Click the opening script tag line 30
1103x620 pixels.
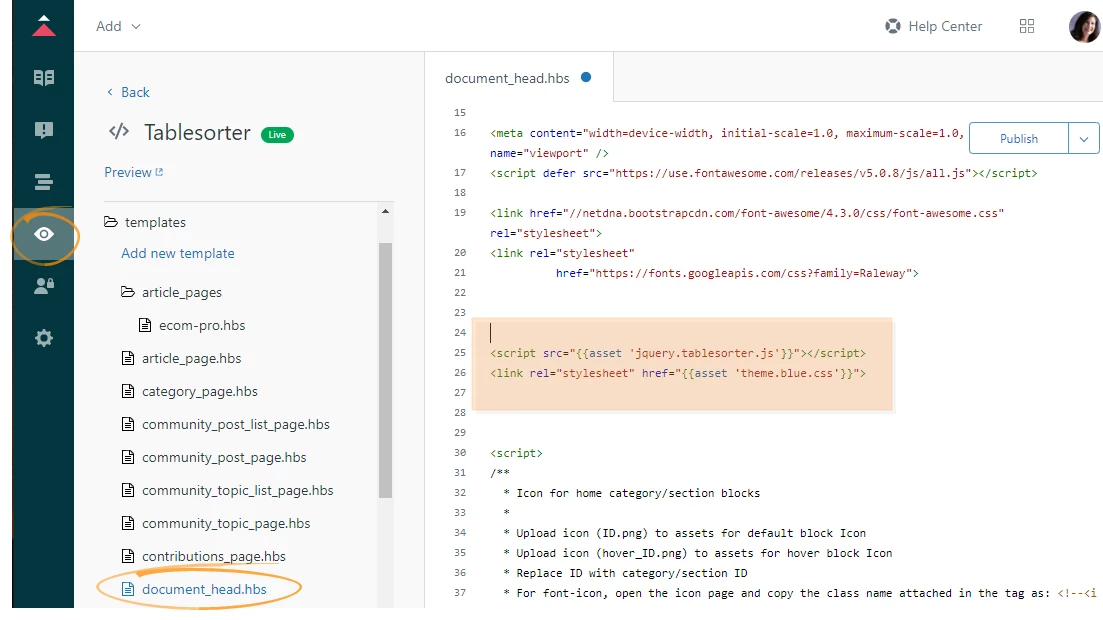(x=516, y=453)
